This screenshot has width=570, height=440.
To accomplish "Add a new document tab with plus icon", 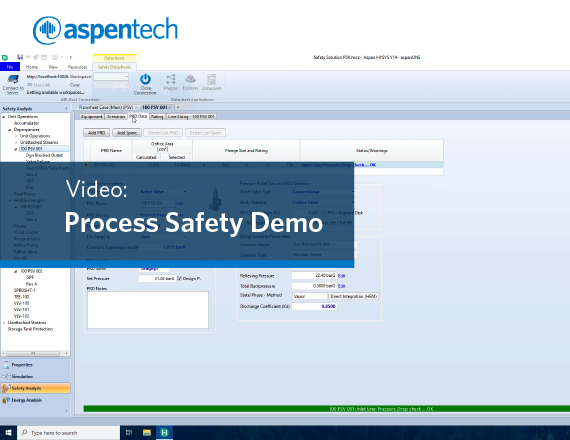I will click(178, 107).
